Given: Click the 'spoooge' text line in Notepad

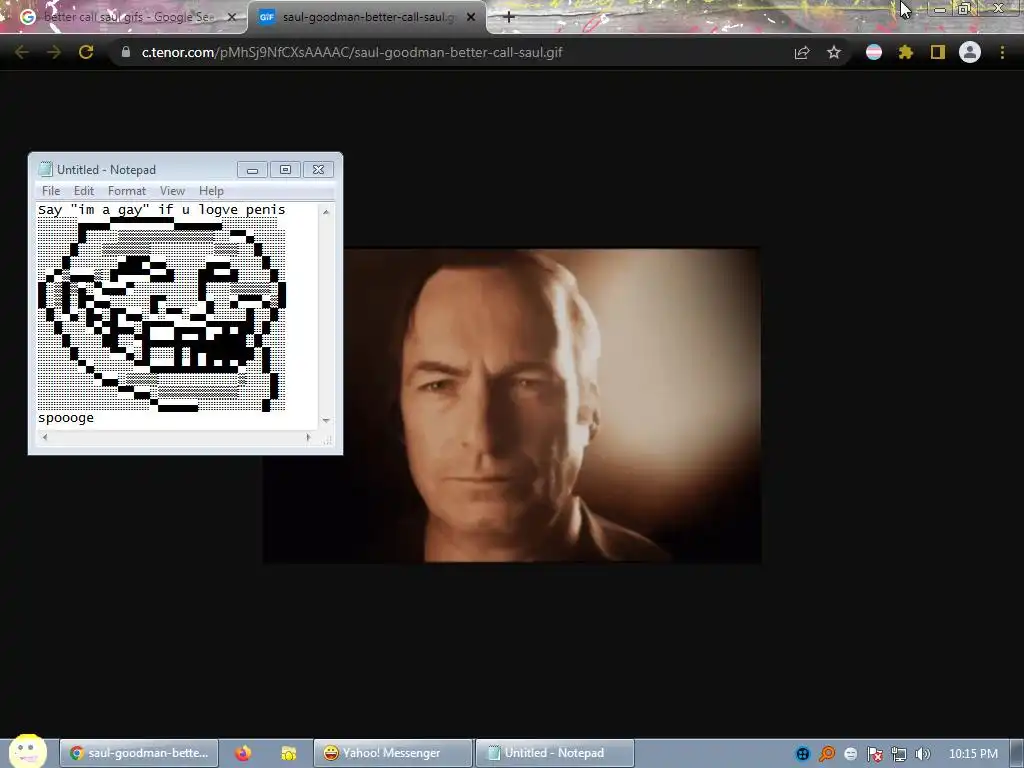Looking at the screenshot, I should (66, 418).
